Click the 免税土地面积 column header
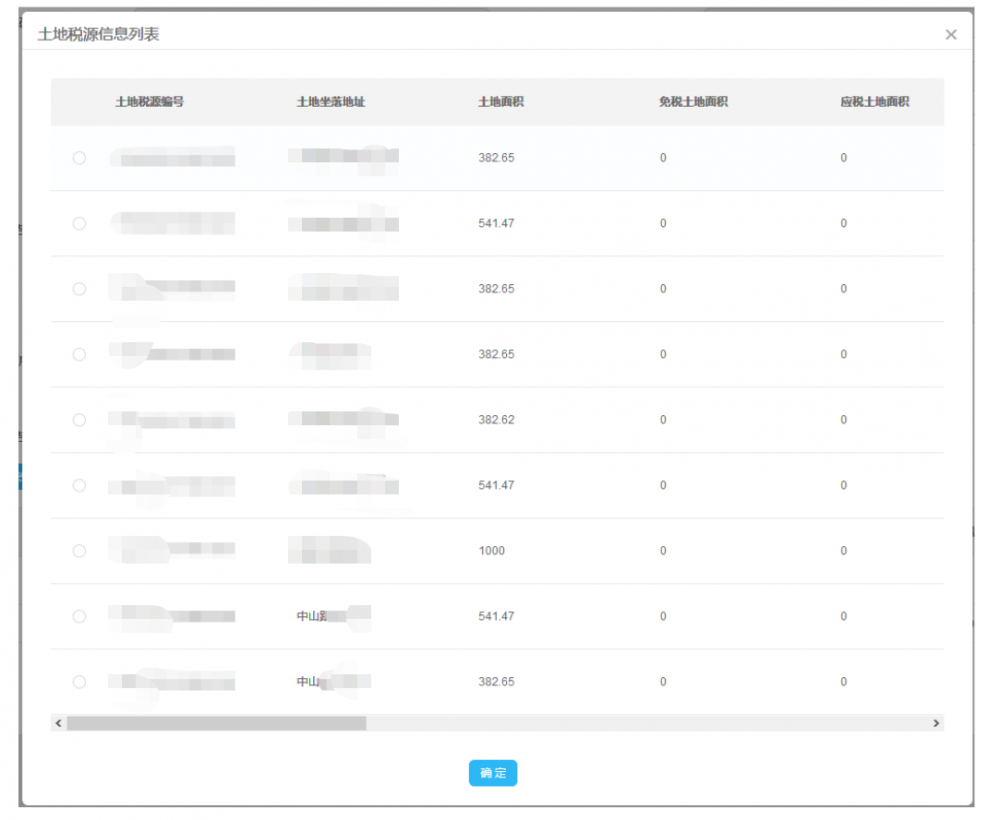This screenshot has width=1000, height=820. click(693, 102)
